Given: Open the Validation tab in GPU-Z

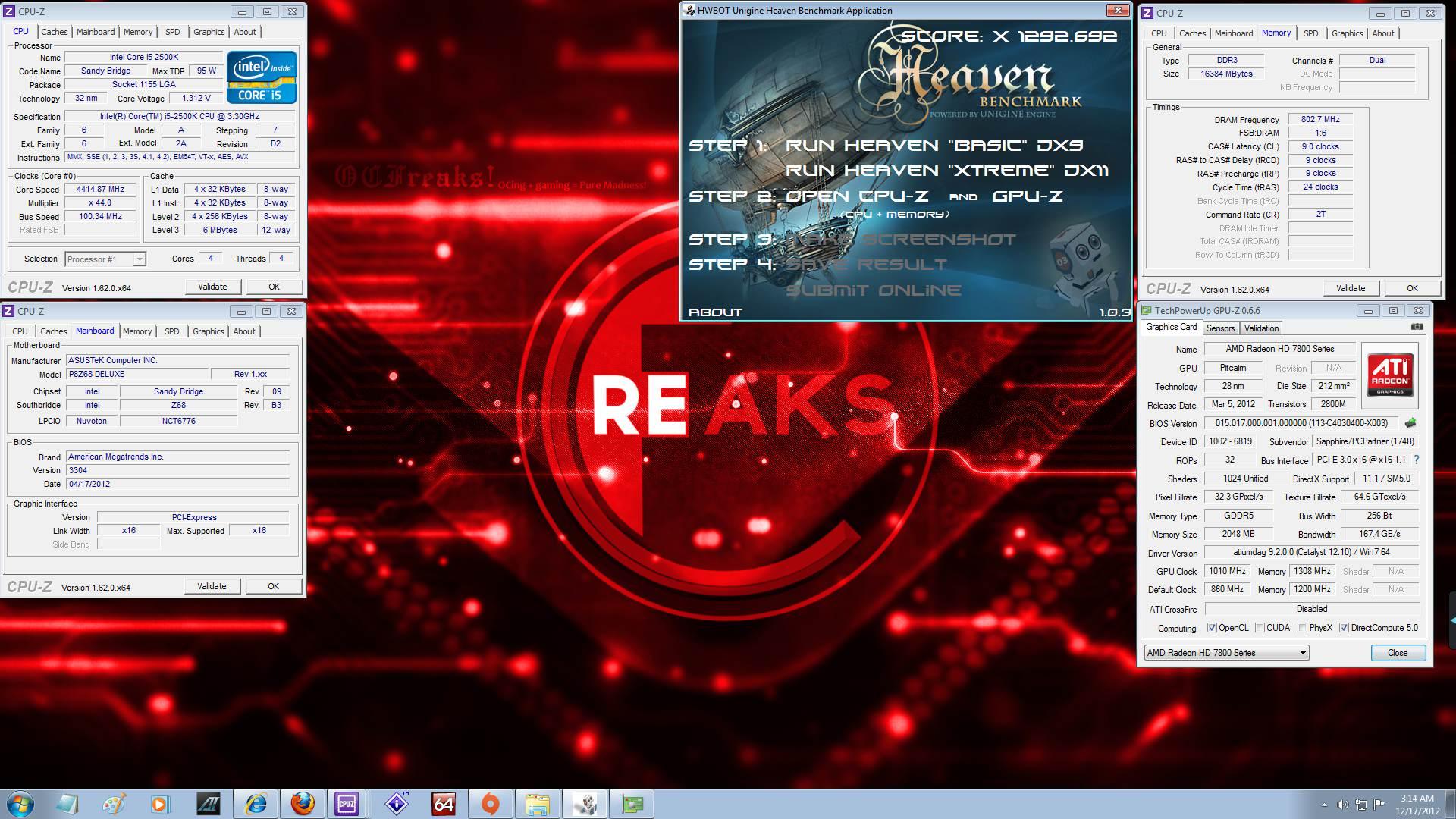Looking at the screenshot, I should click(1261, 328).
